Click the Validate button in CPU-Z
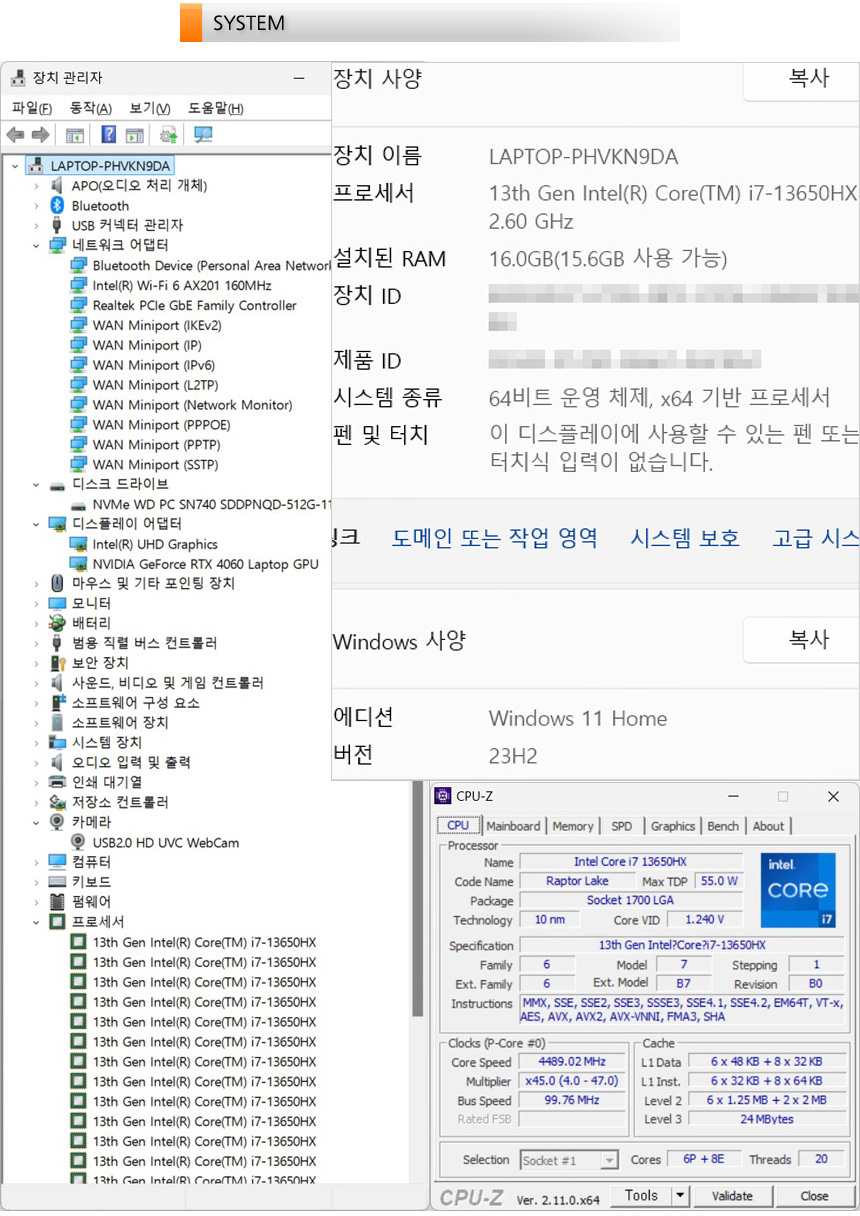 tap(732, 1195)
